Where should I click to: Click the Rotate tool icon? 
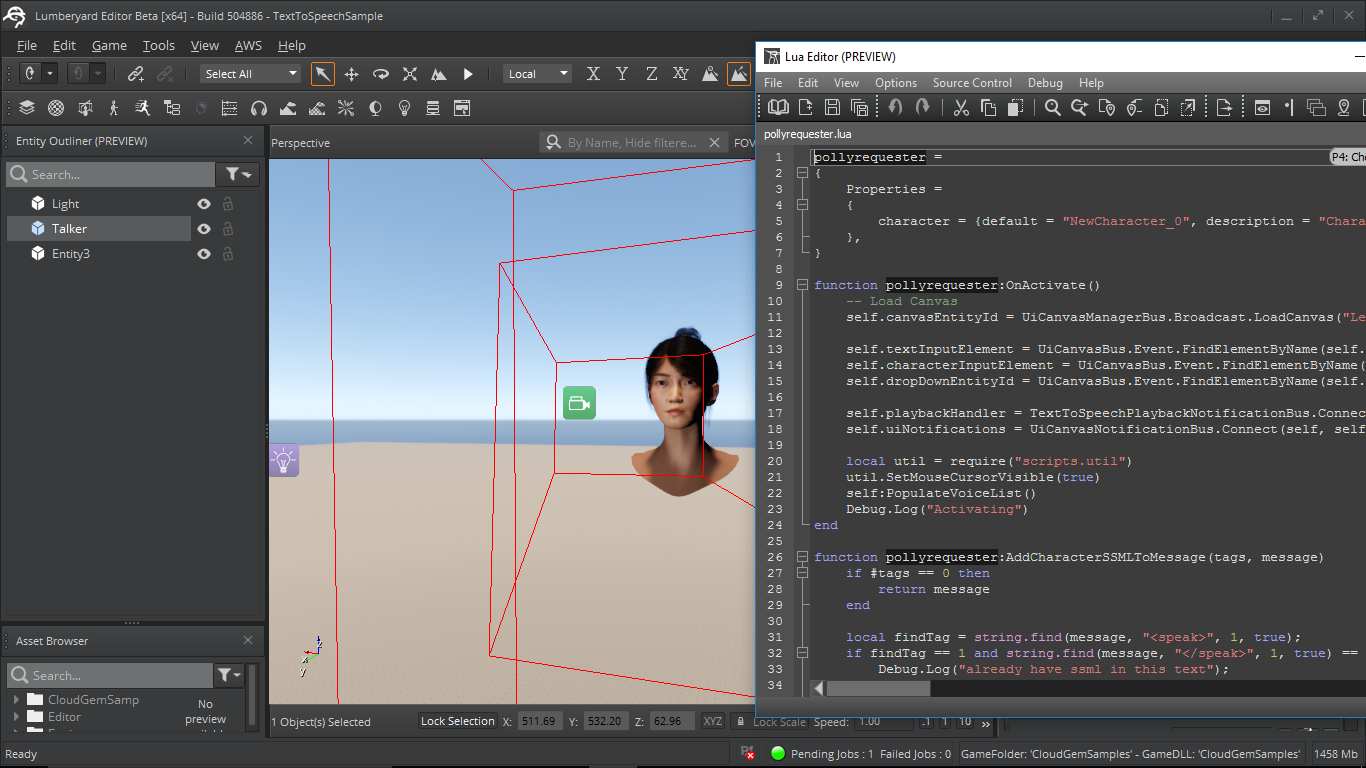381,74
